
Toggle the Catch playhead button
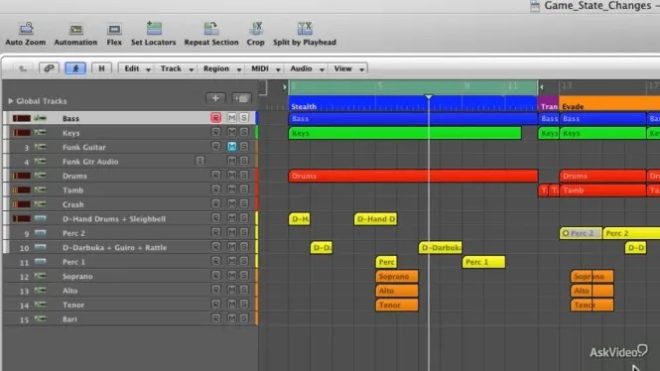pyautogui.click(x=75, y=68)
